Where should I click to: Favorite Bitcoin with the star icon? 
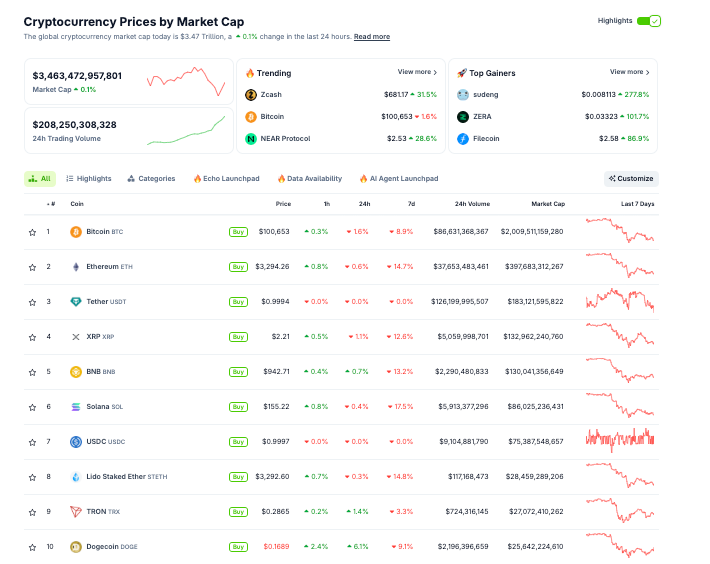click(32, 232)
